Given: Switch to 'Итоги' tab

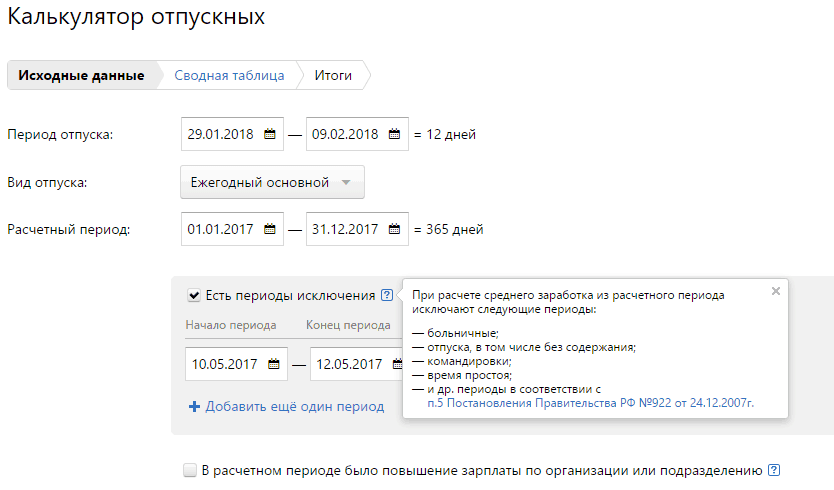Looking at the screenshot, I should pyautogui.click(x=333, y=76).
